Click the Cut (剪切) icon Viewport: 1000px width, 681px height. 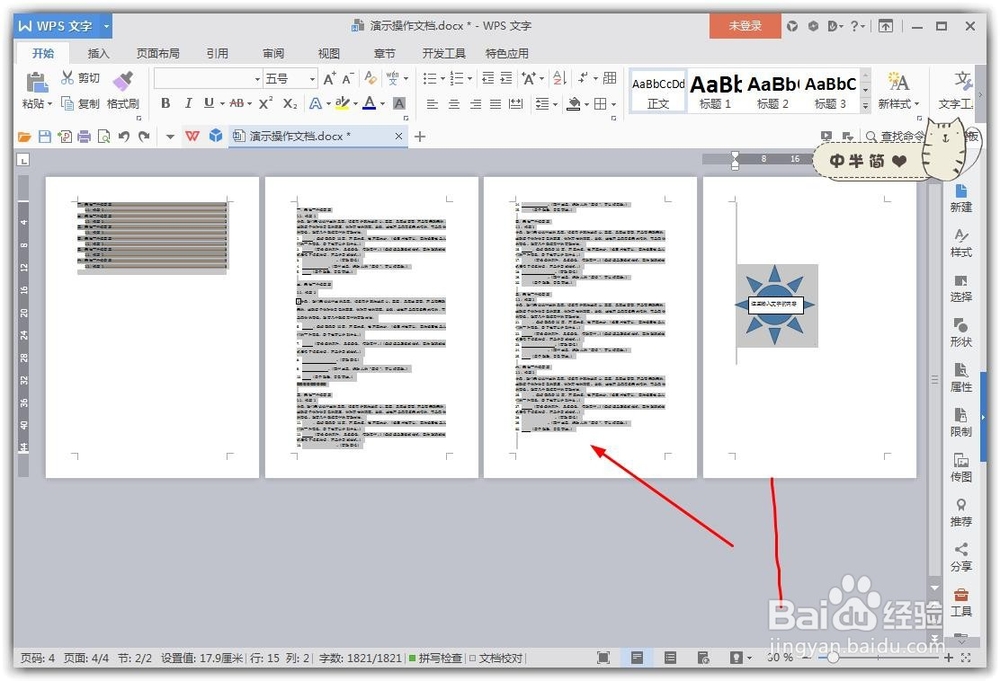pyautogui.click(x=67, y=78)
